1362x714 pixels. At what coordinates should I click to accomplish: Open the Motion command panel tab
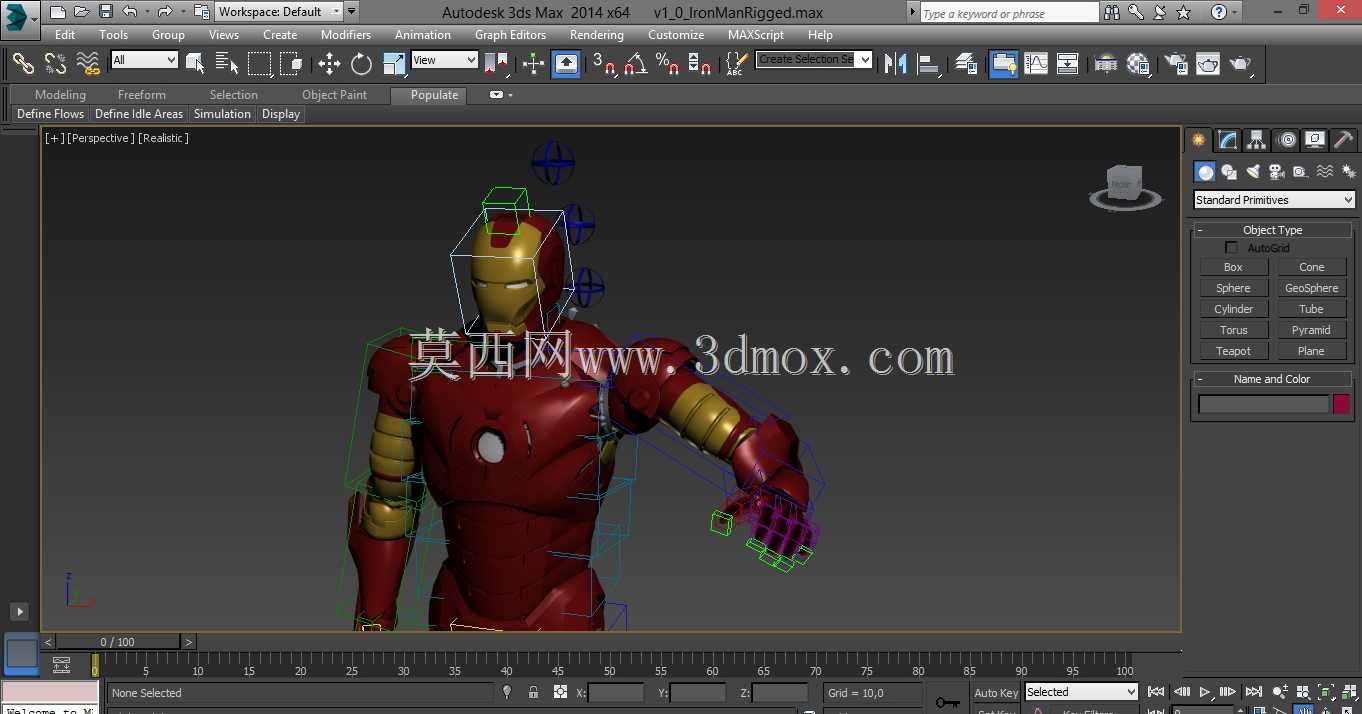(x=1287, y=140)
